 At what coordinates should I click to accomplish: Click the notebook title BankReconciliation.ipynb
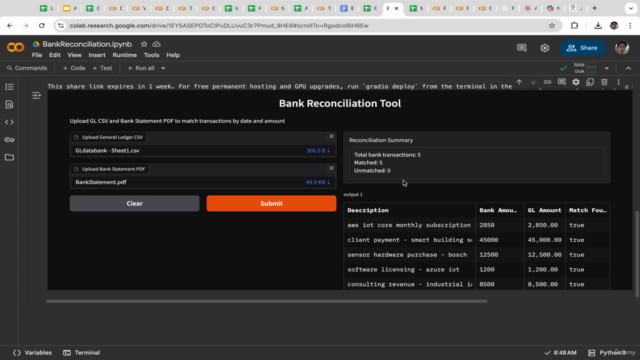click(87, 44)
